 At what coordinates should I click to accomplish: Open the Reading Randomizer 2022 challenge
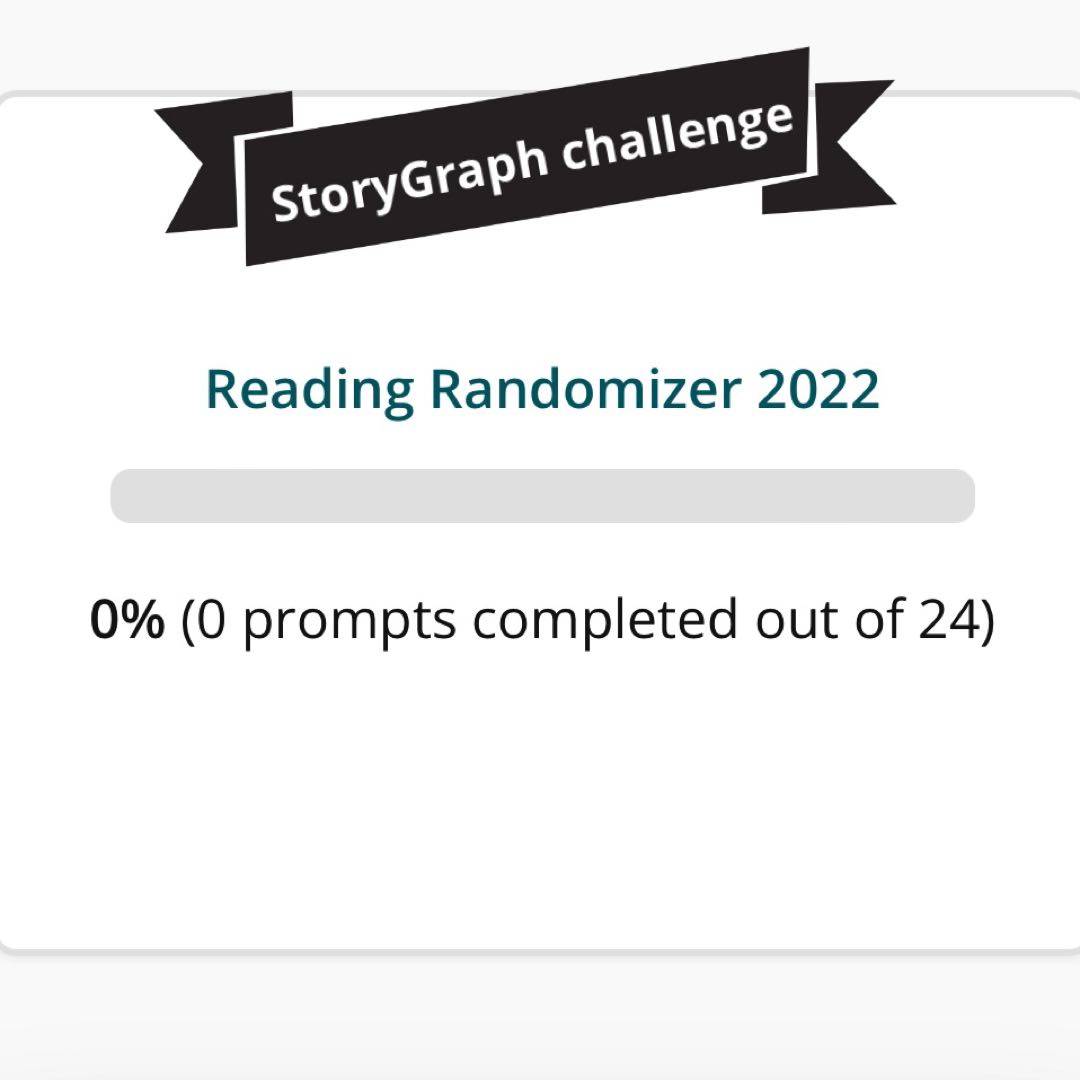(542, 390)
